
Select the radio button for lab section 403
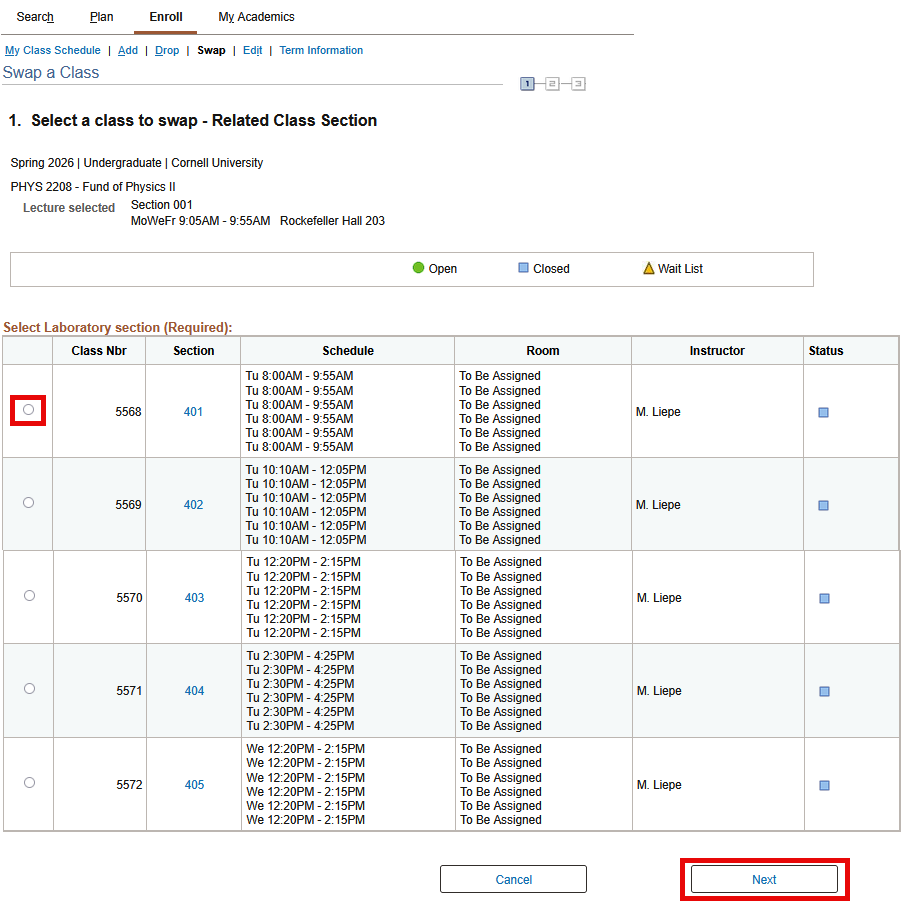(x=27, y=596)
